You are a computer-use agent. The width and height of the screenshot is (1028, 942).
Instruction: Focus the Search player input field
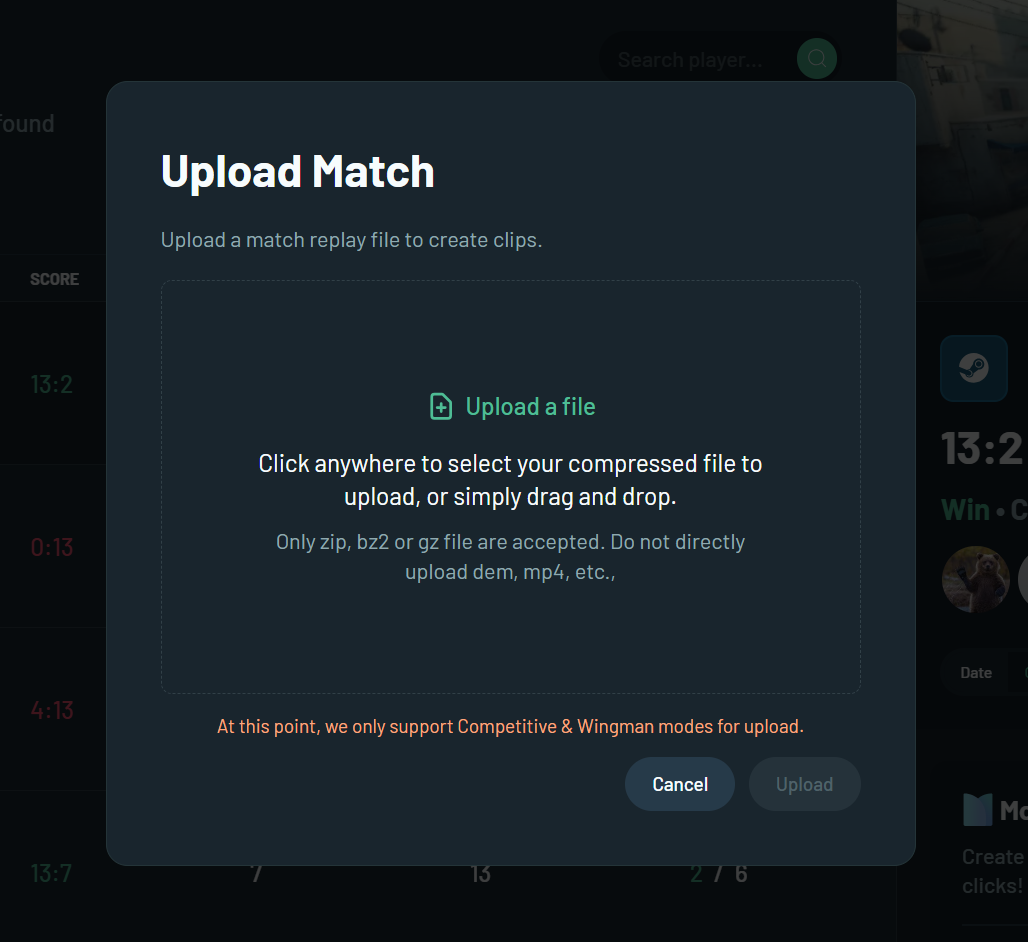point(698,60)
